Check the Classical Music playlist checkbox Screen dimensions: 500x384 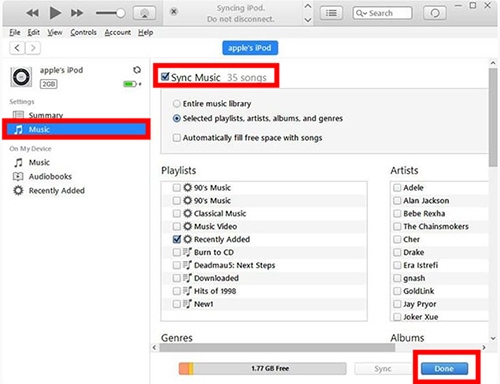[x=177, y=213]
